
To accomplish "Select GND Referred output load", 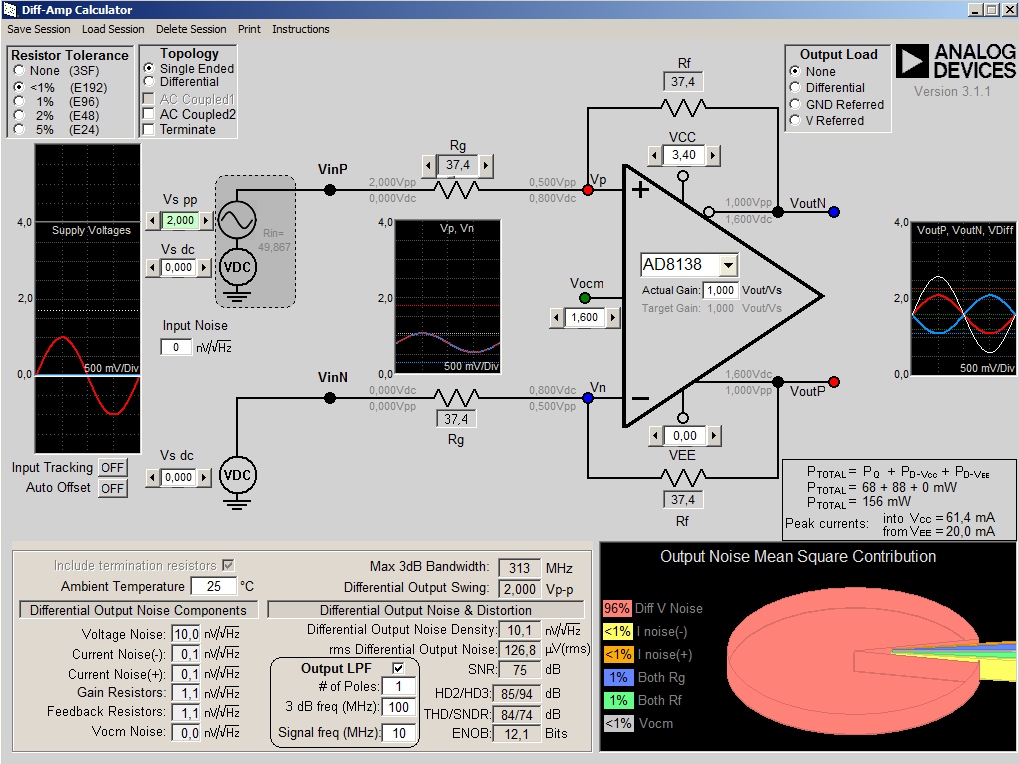I will pos(794,104).
